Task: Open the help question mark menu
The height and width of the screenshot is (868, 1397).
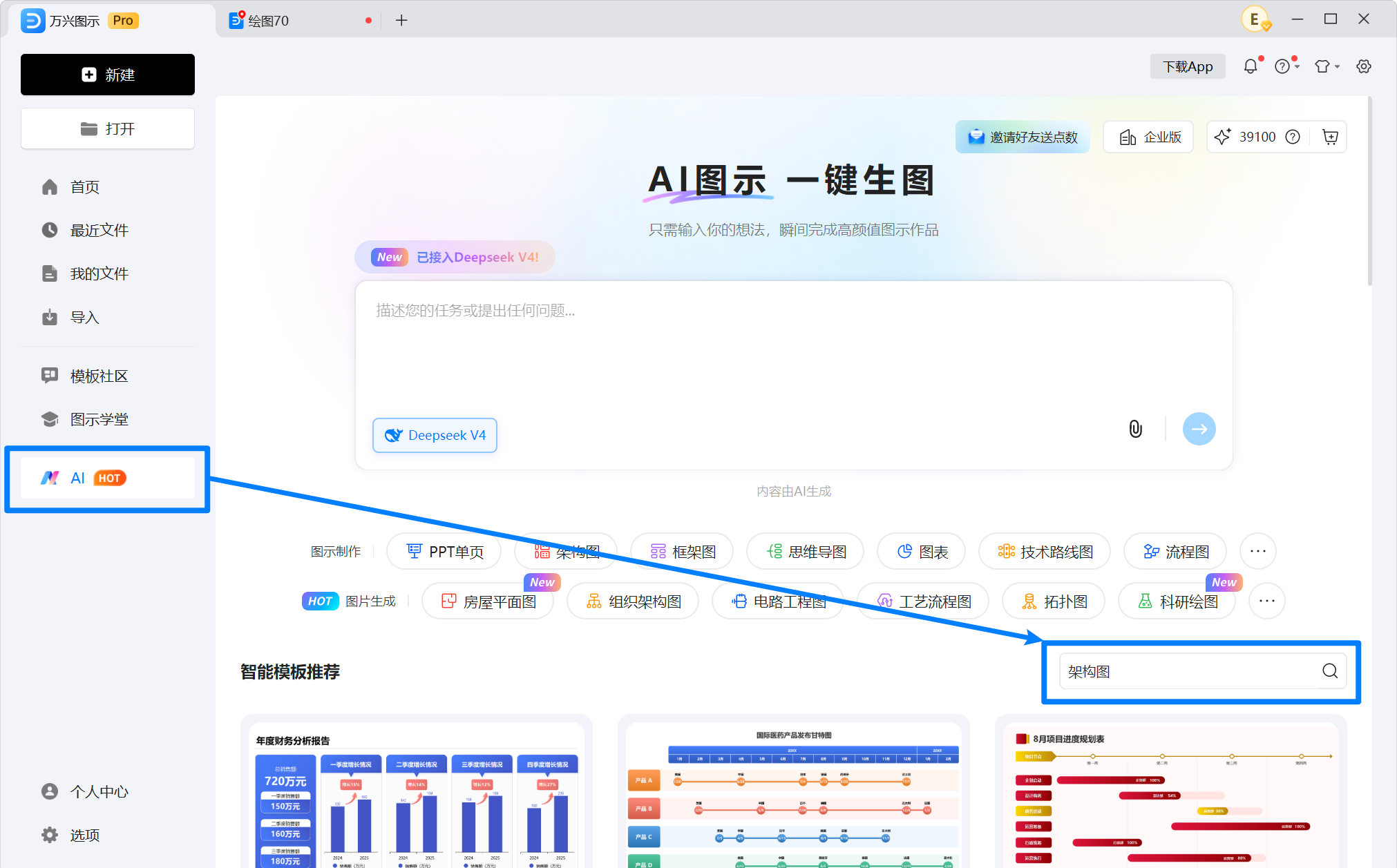Action: tap(1286, 66)
